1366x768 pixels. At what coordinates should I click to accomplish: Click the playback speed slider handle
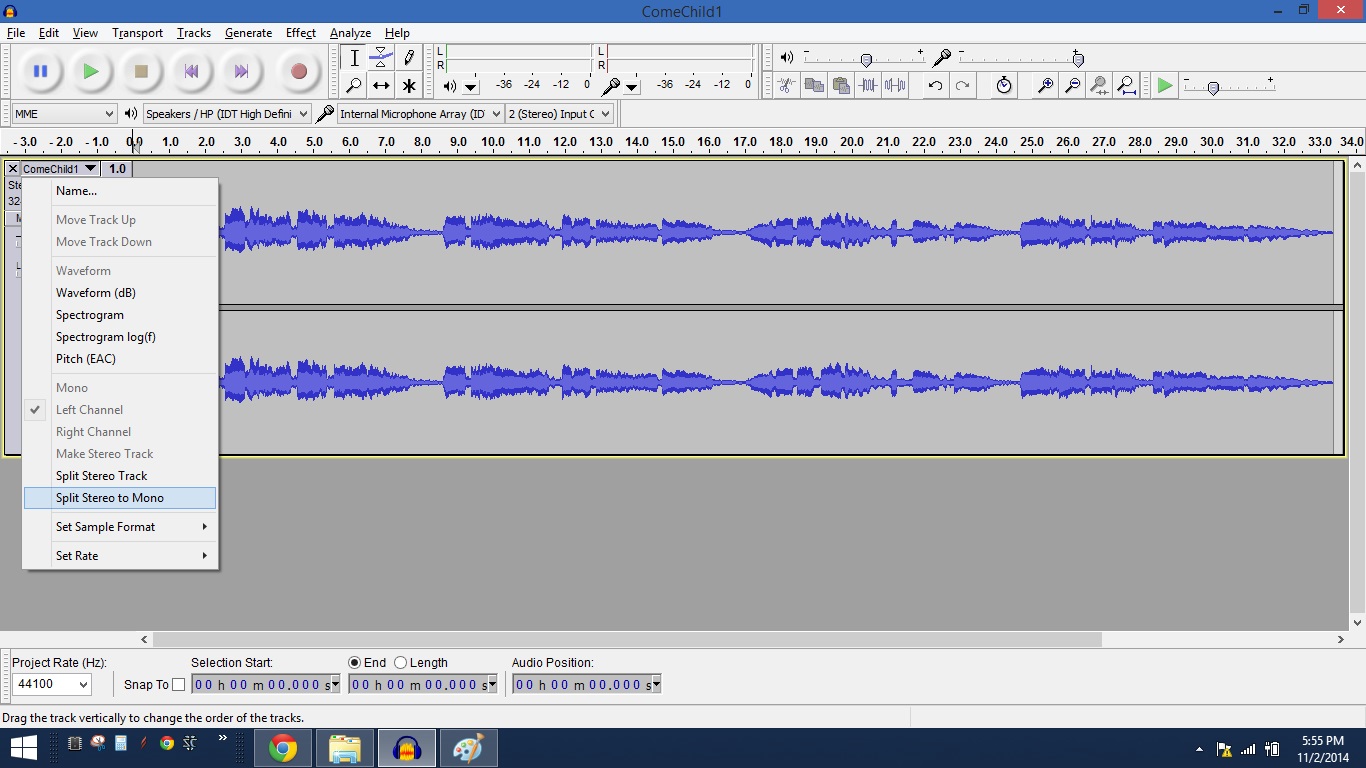pyautogui.click(x=1213, y=88)
